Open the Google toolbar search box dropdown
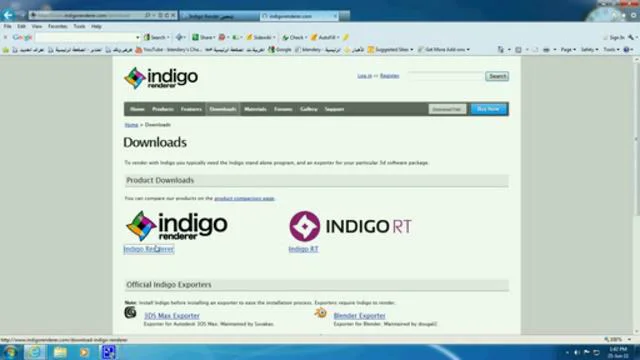The image size is (640, 360). (x=137, y=37)
